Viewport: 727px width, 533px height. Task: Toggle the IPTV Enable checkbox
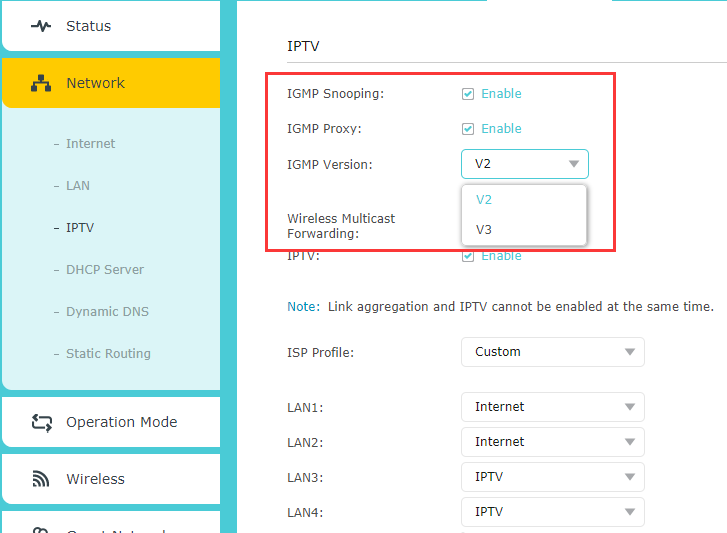[x=467, y=256]
